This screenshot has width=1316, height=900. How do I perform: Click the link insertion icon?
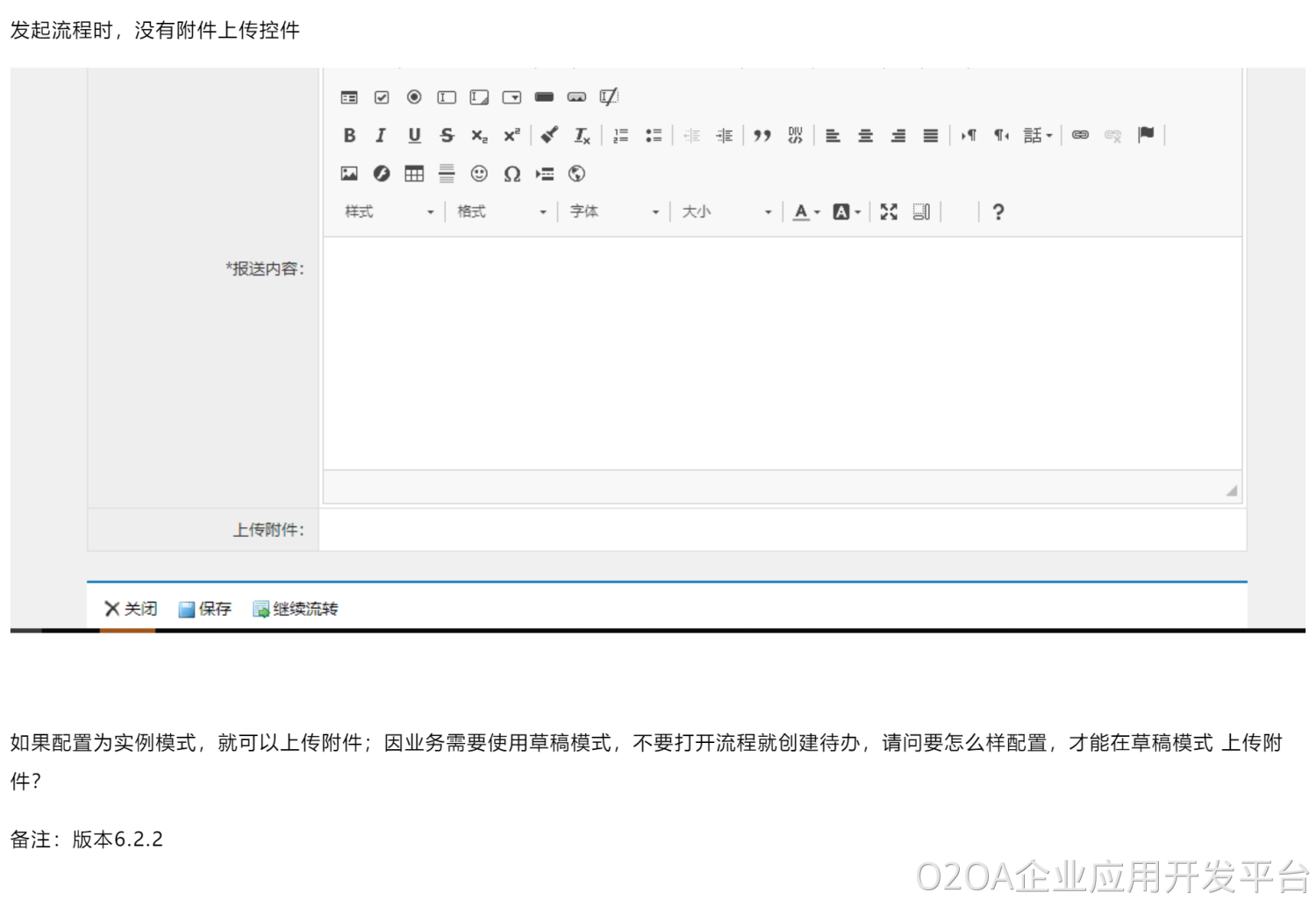coord(1080,135)
